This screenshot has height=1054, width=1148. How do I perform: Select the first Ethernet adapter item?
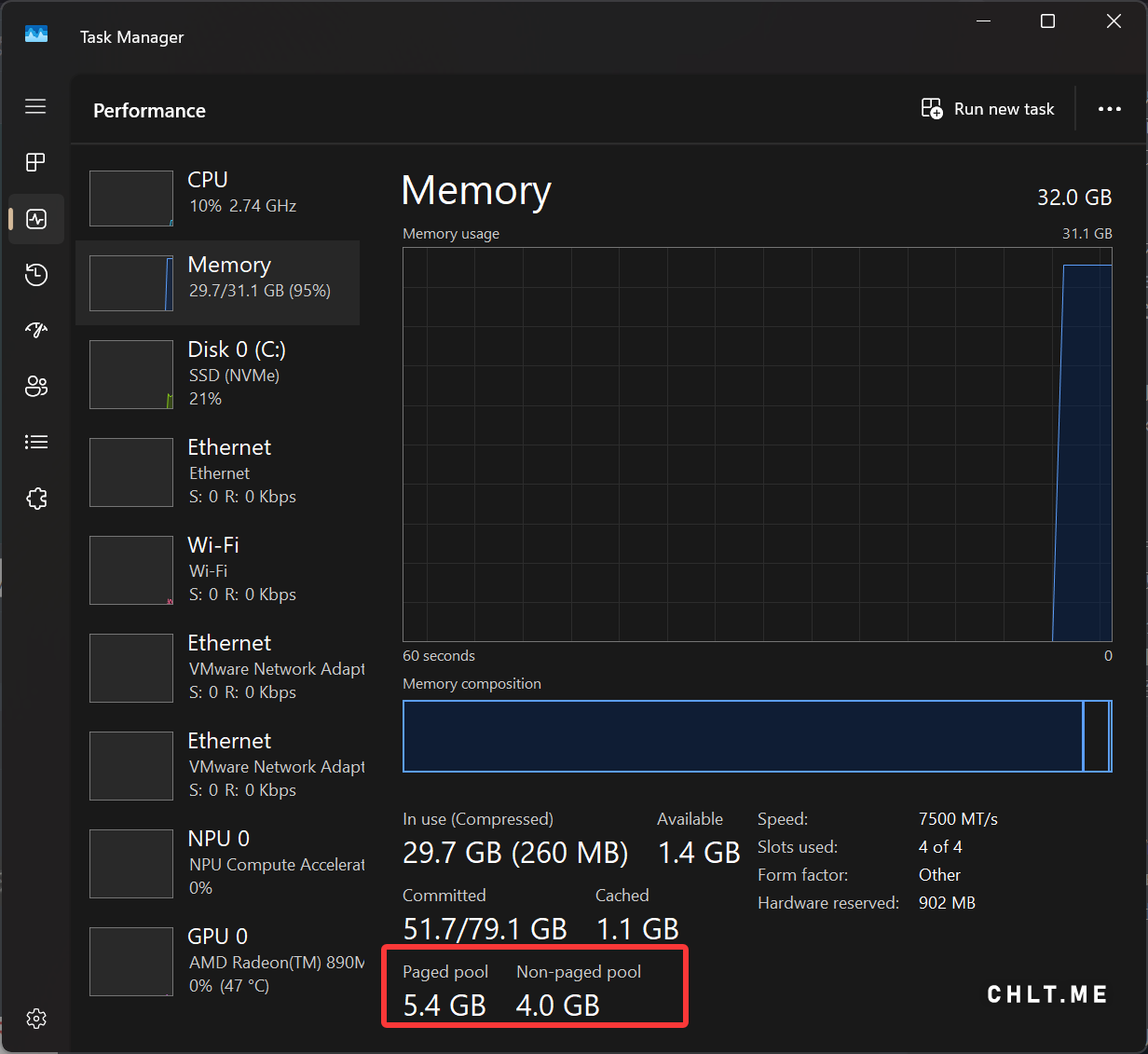pos(217,472)
